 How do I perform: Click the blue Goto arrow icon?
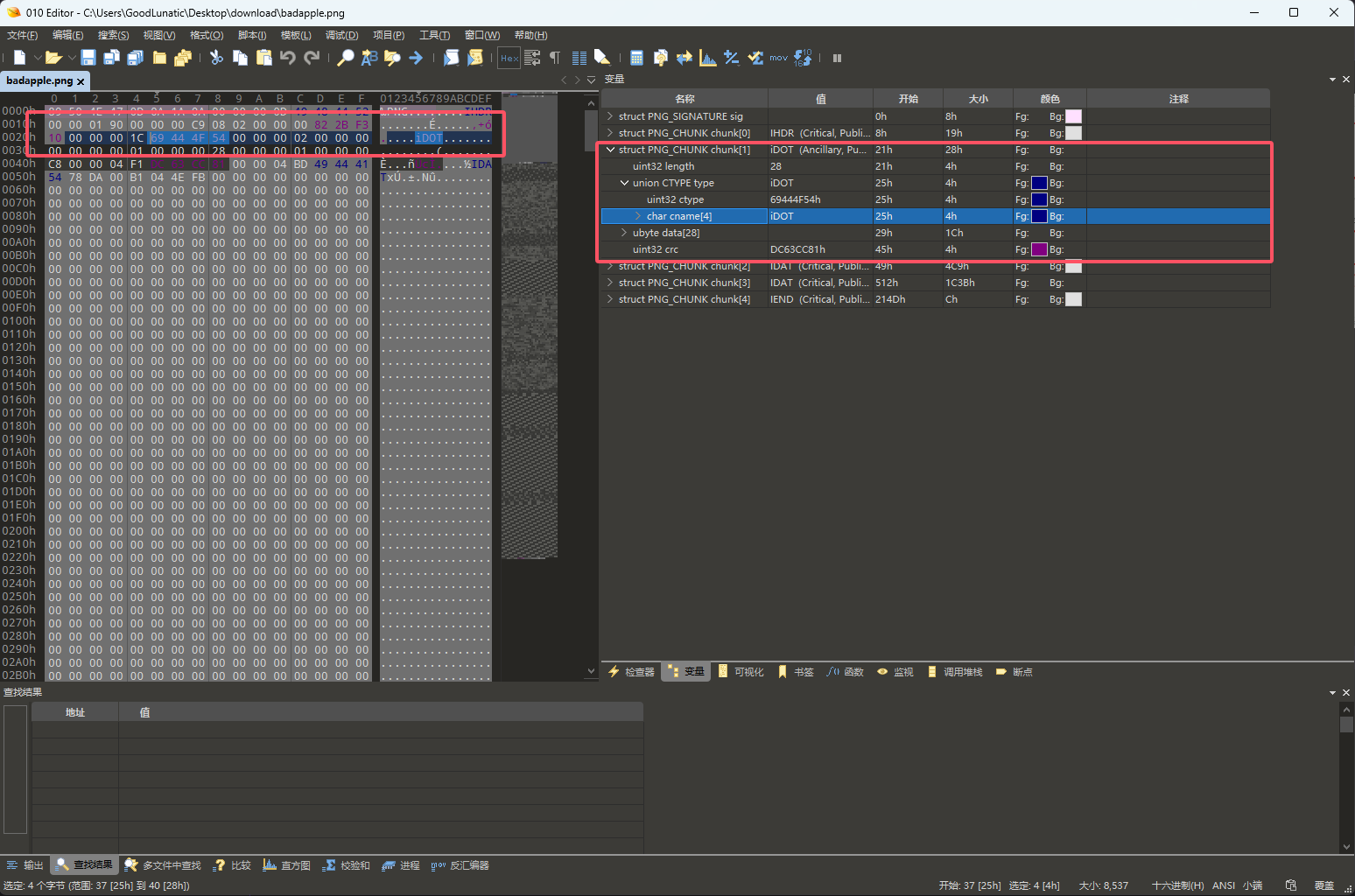tap(416, 58)
